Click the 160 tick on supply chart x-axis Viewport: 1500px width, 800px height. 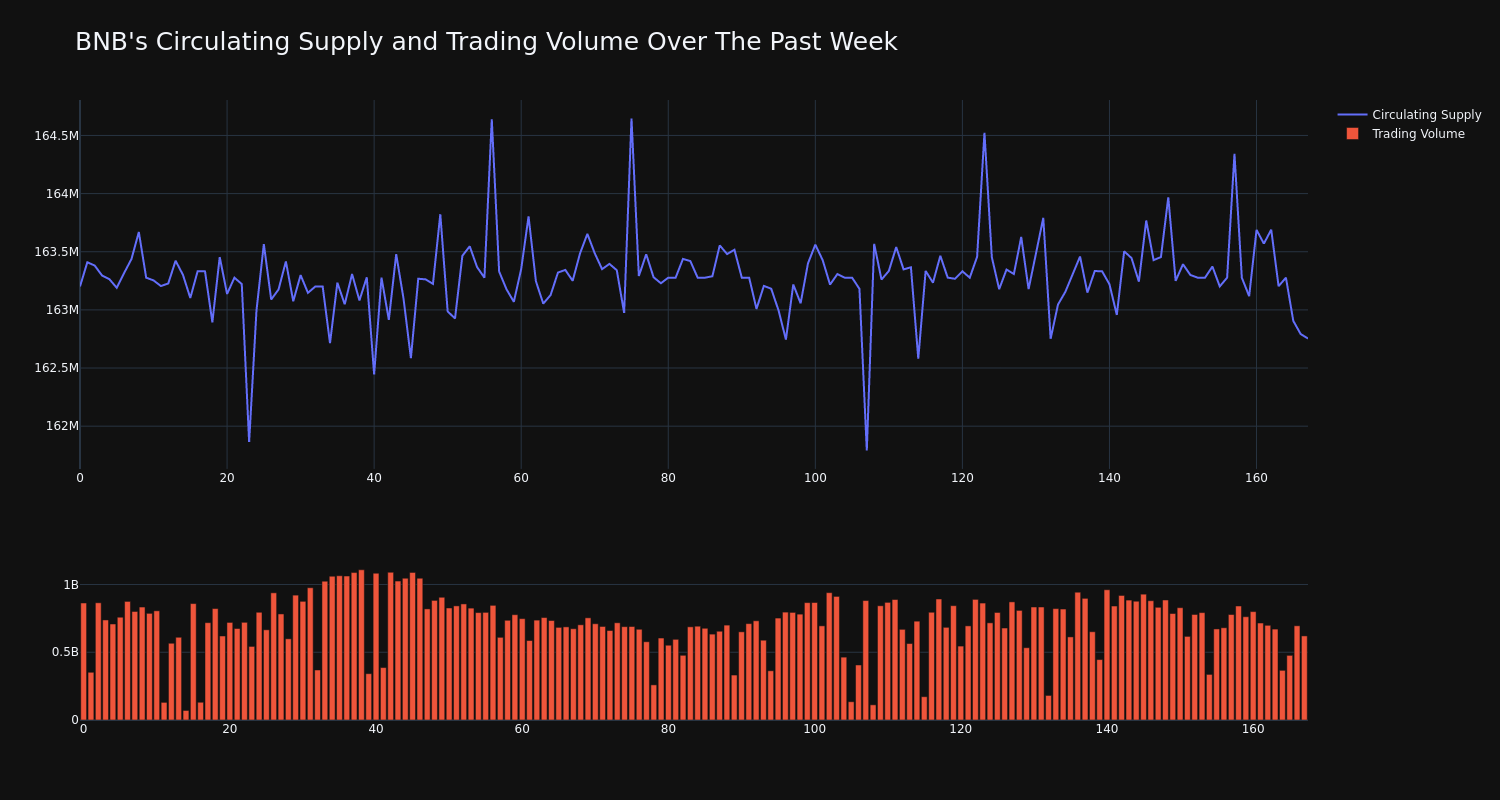click(x=1256, y=478)
